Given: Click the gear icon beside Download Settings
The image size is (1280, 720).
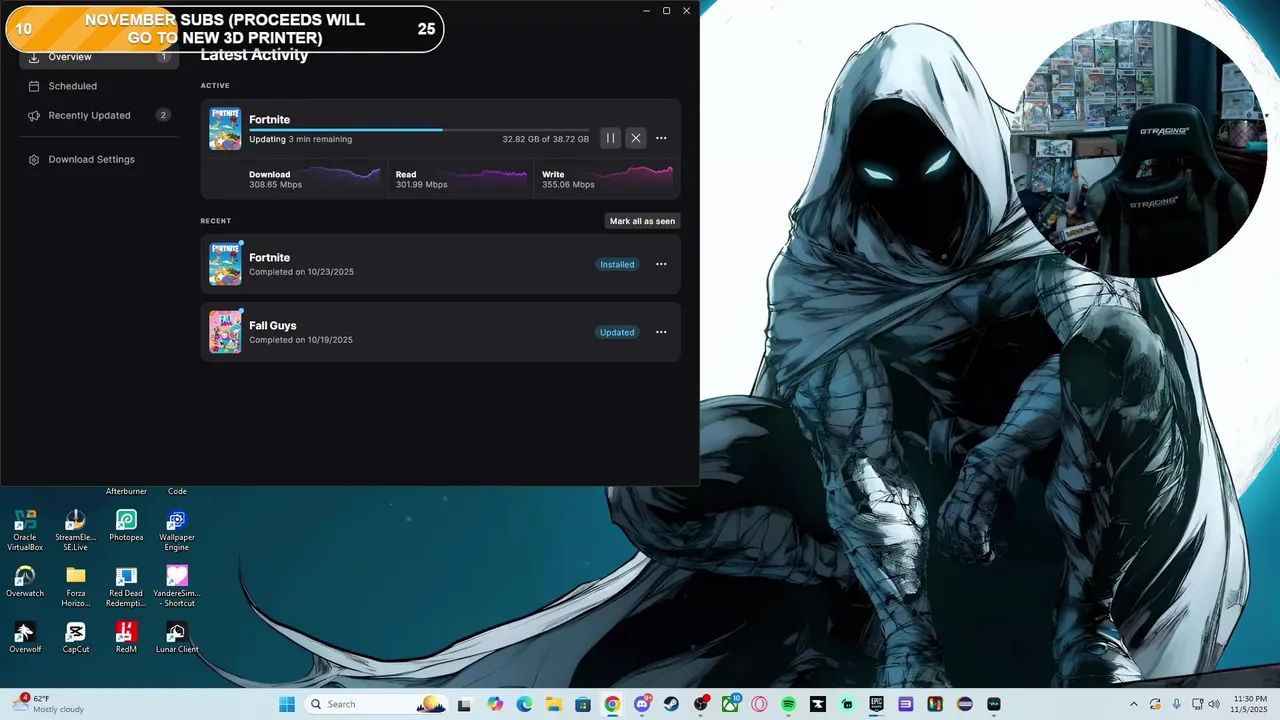Looking at the screenshot, I should (34, 160).
